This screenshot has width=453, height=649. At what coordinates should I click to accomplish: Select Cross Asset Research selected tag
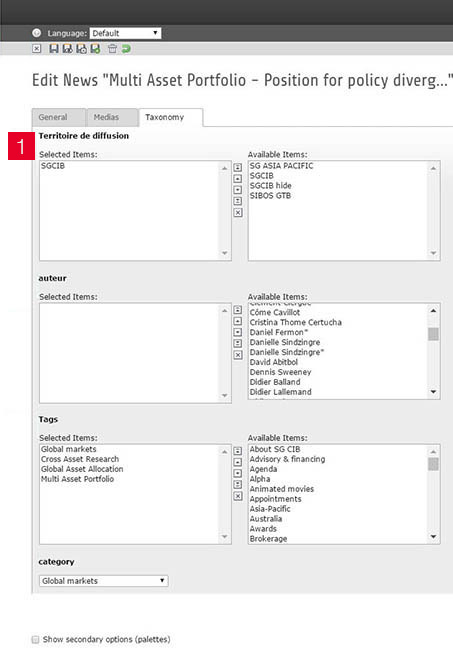tap(80, 459)
